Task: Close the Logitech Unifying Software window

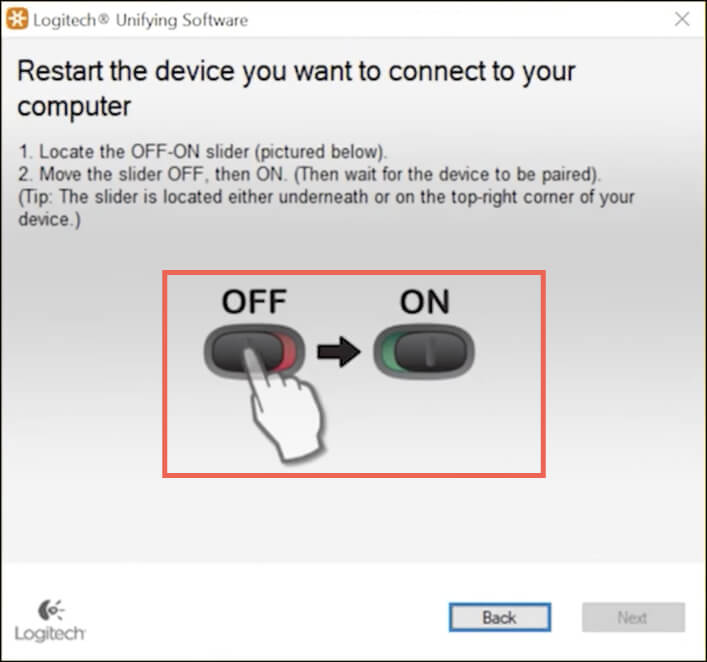Action: click(682, 19)
